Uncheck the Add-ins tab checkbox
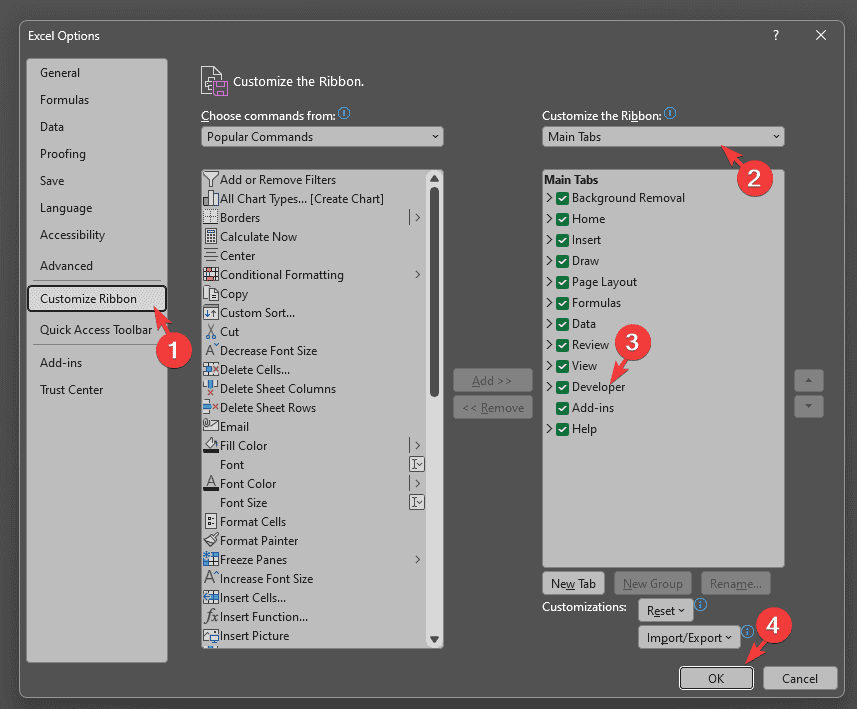 pyautogui.click(x=562, y=408)
